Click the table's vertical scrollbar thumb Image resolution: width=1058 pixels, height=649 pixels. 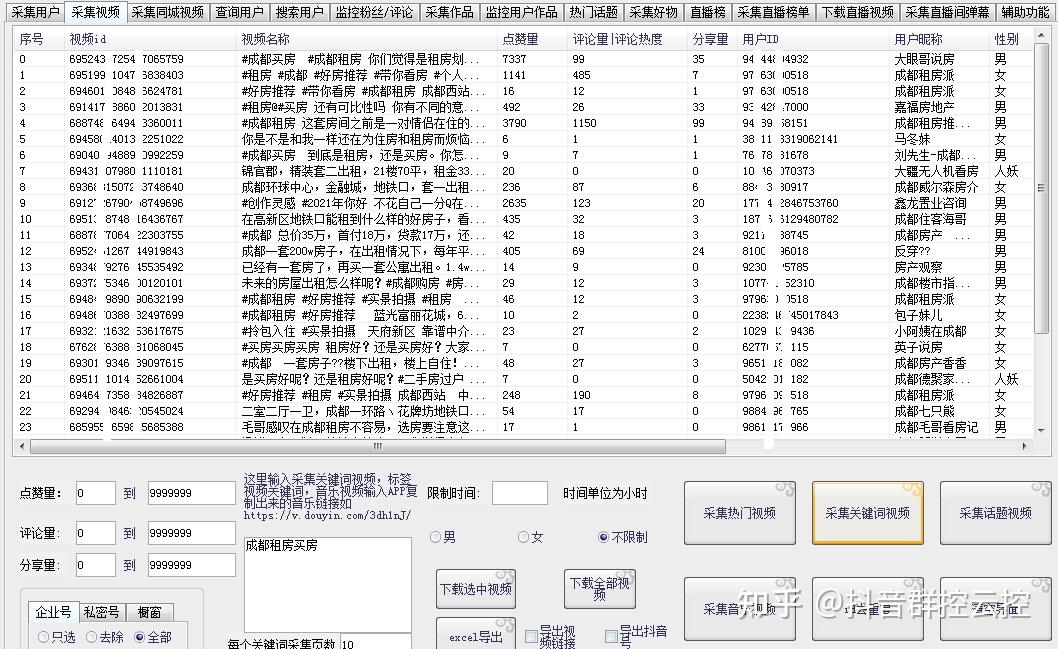click(x=1041, y=187)
